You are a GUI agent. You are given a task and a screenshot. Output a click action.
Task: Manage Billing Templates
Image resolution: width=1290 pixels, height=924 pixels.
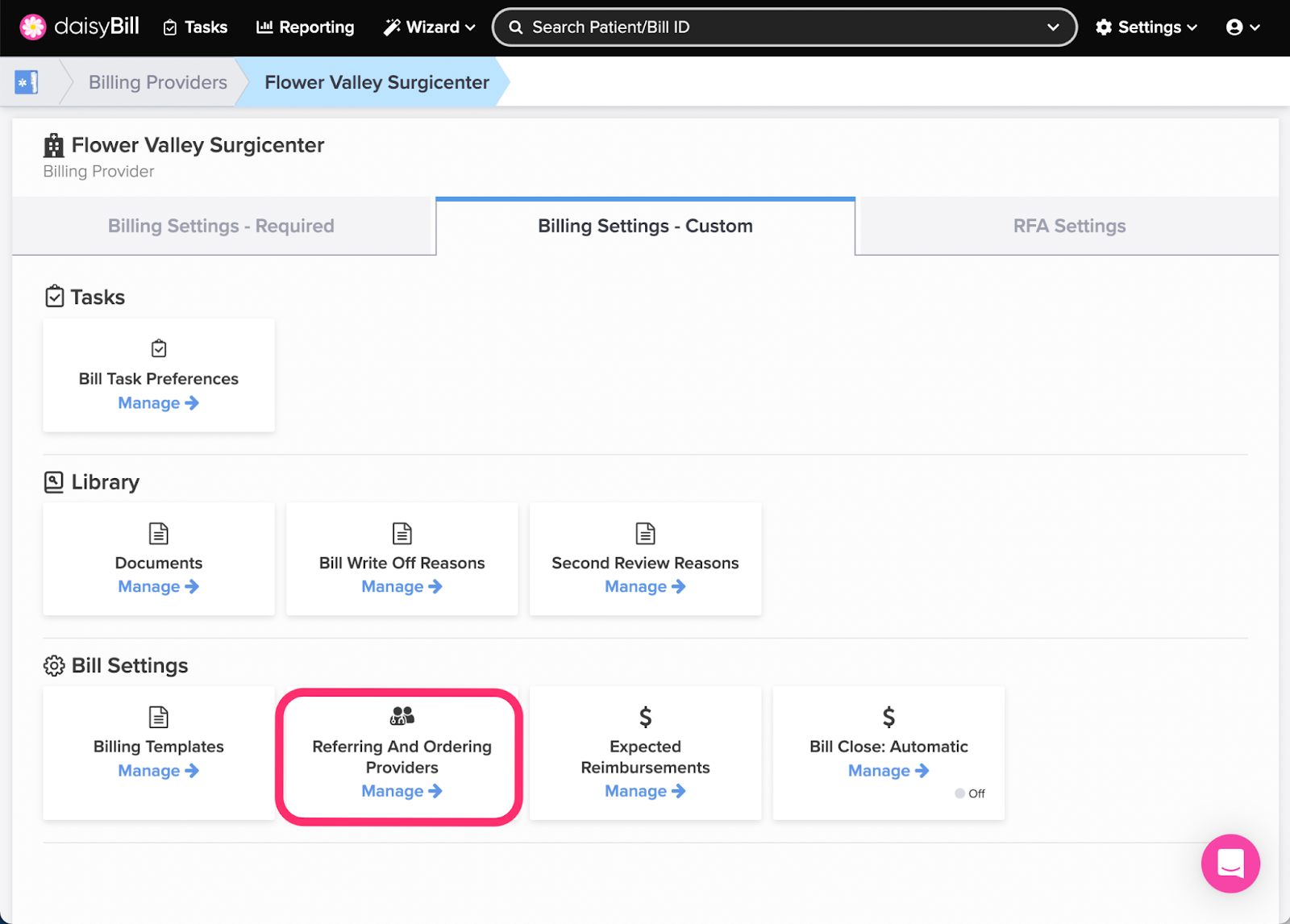[159, 771]
